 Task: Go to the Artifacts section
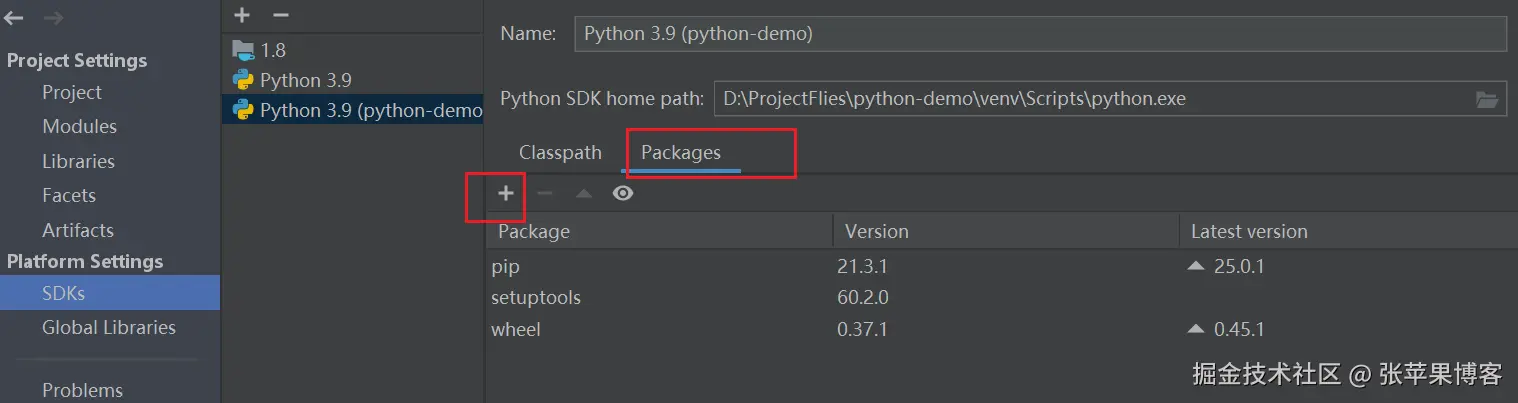(x=77, y=230)
